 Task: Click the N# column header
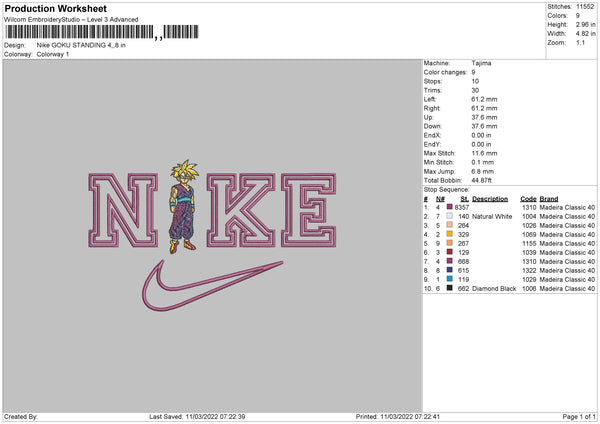(440, 199)
